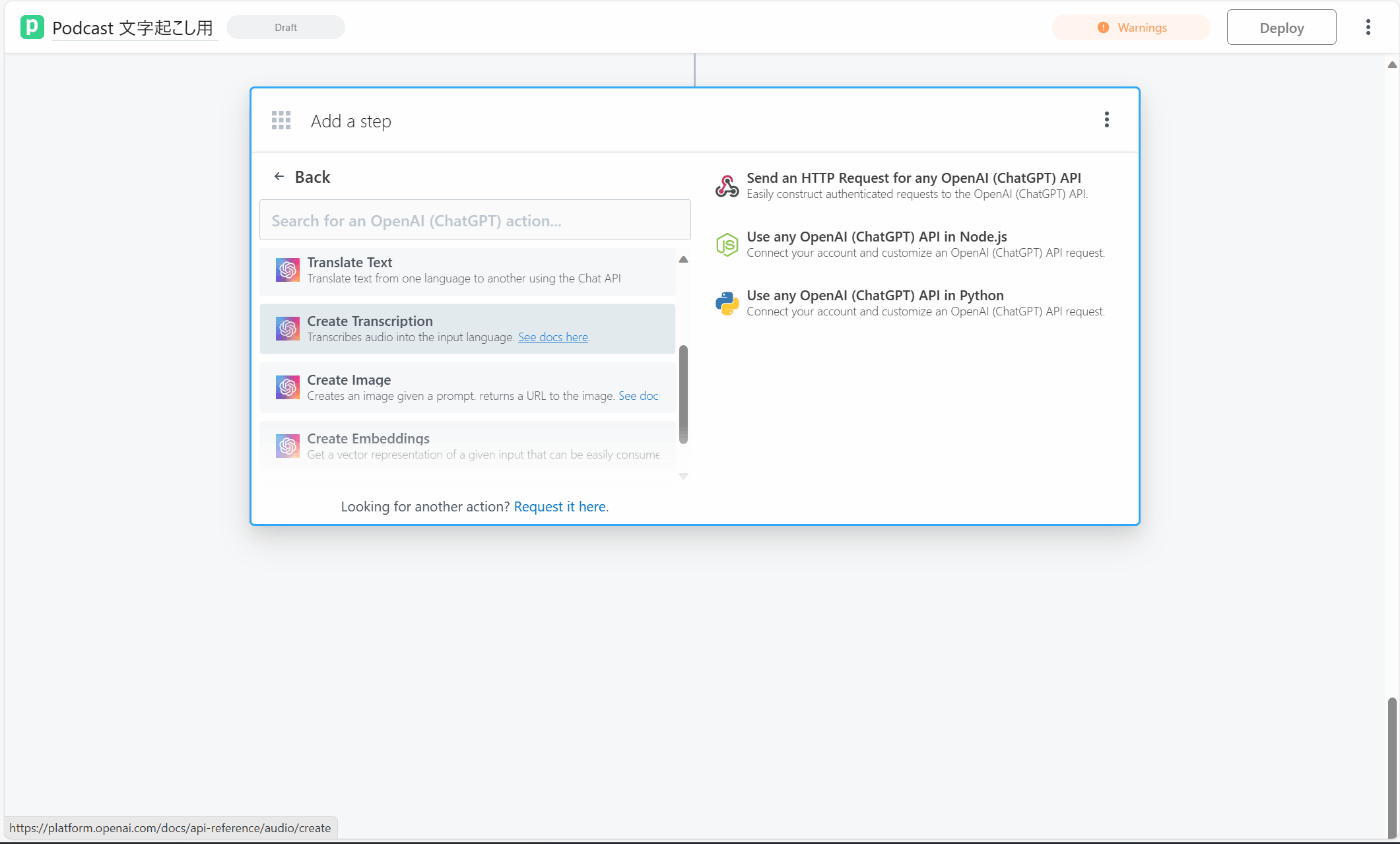Click the Node.js hexagon icon
Image resolution: width=1400 pixels, height=844 pixels.
coord(727,245)
